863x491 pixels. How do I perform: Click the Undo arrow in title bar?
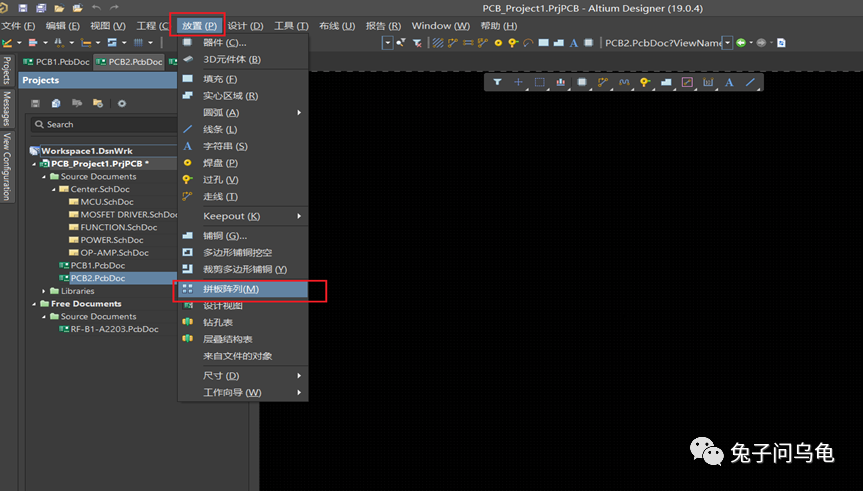(x=96, y=8)
